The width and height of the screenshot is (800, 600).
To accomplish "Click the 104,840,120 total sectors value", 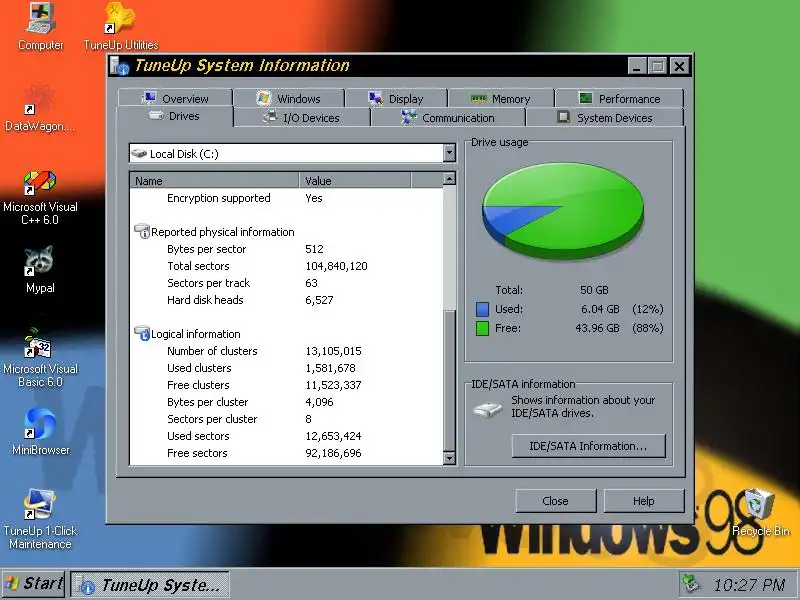I will (336, 266).
